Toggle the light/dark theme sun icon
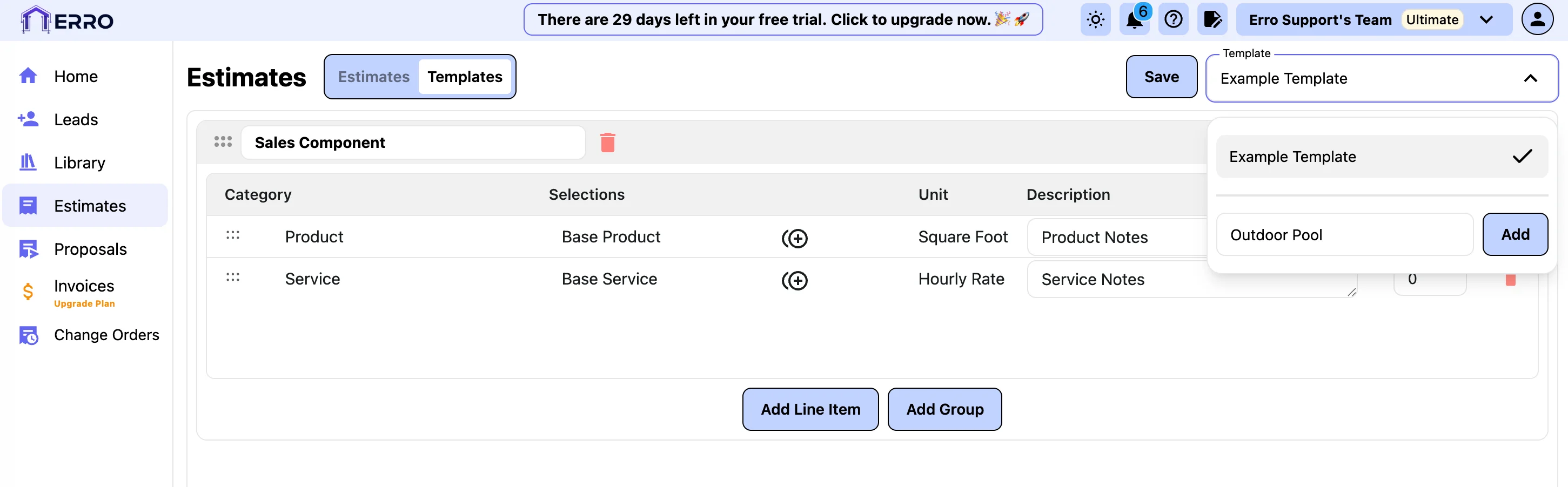Image resolution: width=1568 pixels, height=487 pixels. [1095, 20]
